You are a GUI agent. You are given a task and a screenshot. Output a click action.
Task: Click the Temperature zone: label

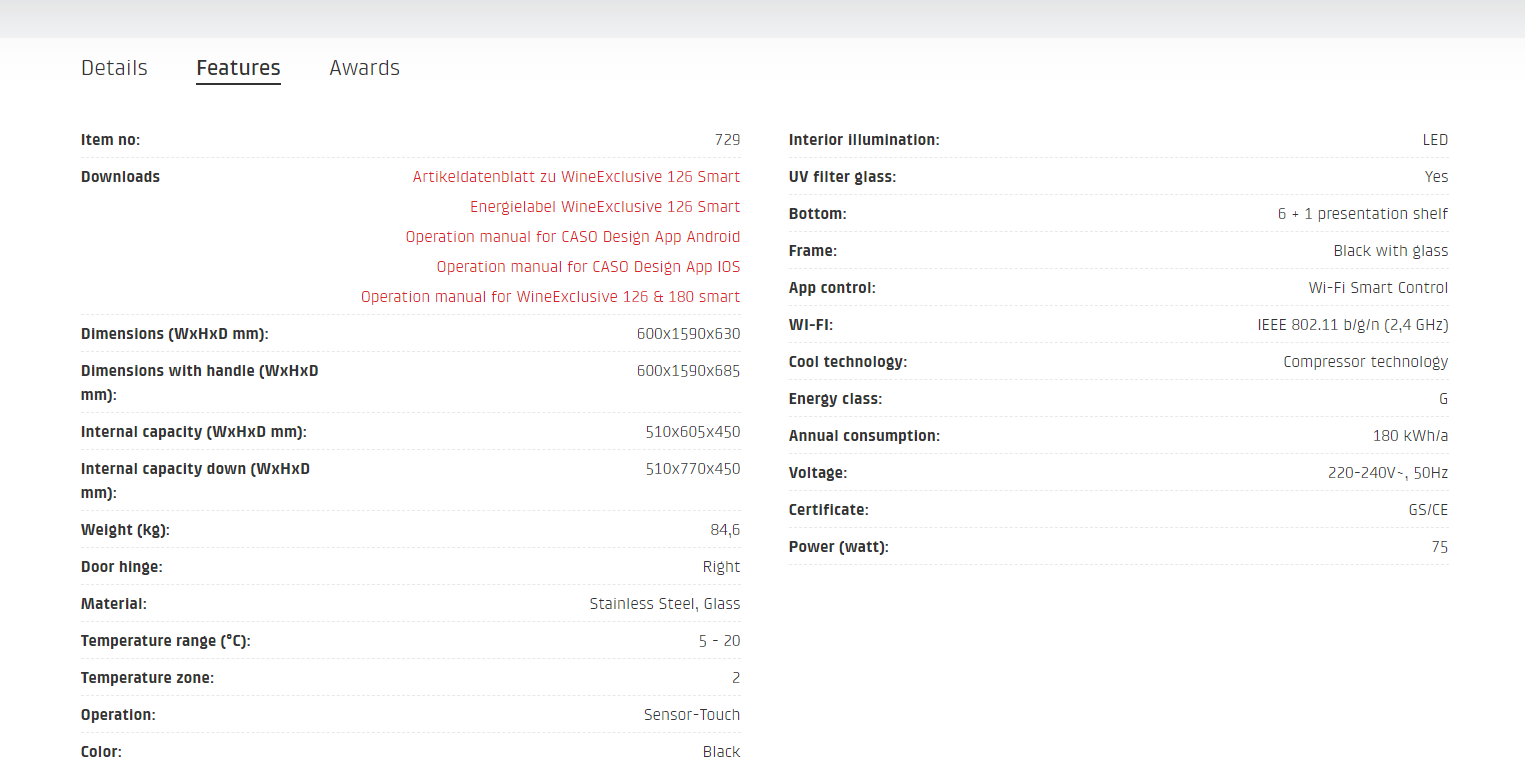click(148, 678)
